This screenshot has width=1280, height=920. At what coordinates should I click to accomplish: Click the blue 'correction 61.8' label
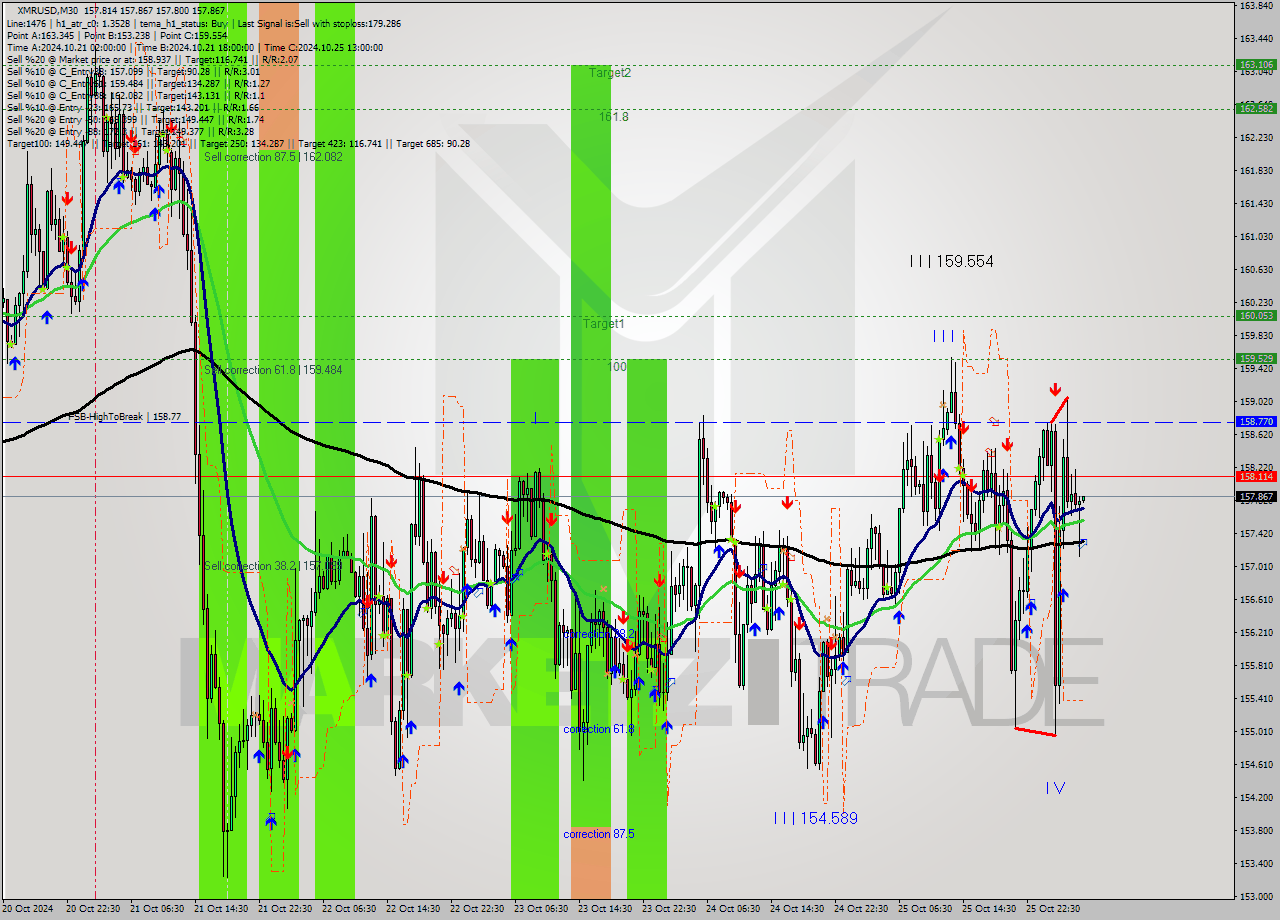(599, 729)
